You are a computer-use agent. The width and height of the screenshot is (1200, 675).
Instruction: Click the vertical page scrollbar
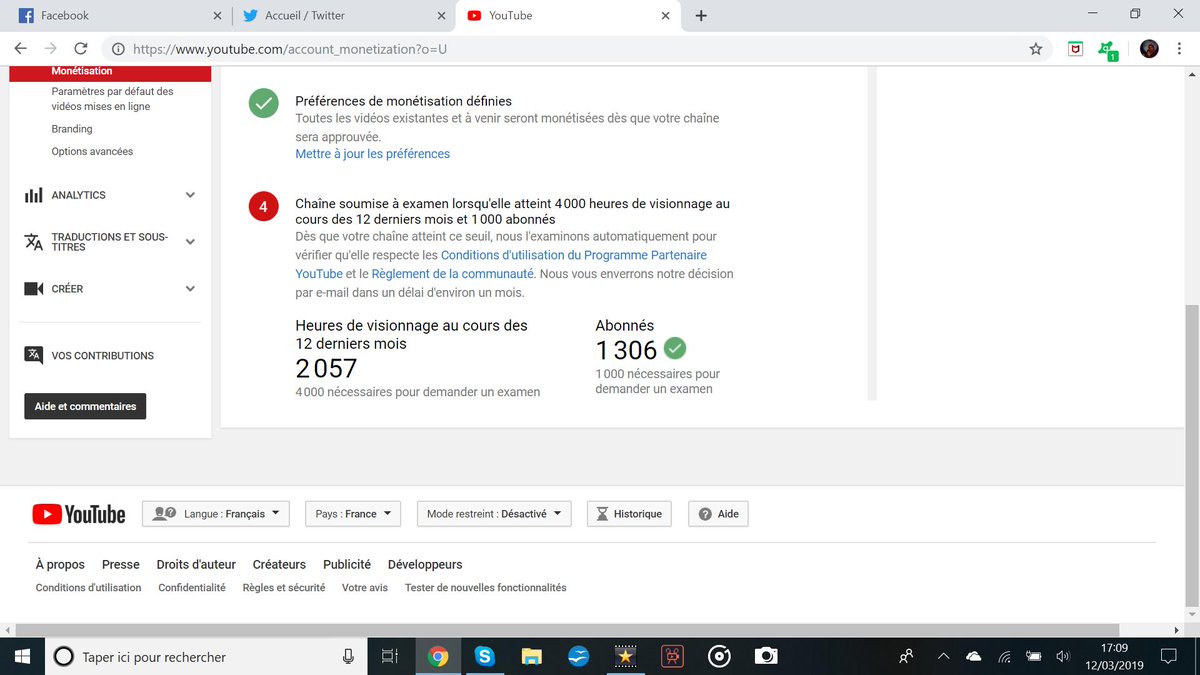[x=1191, y=455]
